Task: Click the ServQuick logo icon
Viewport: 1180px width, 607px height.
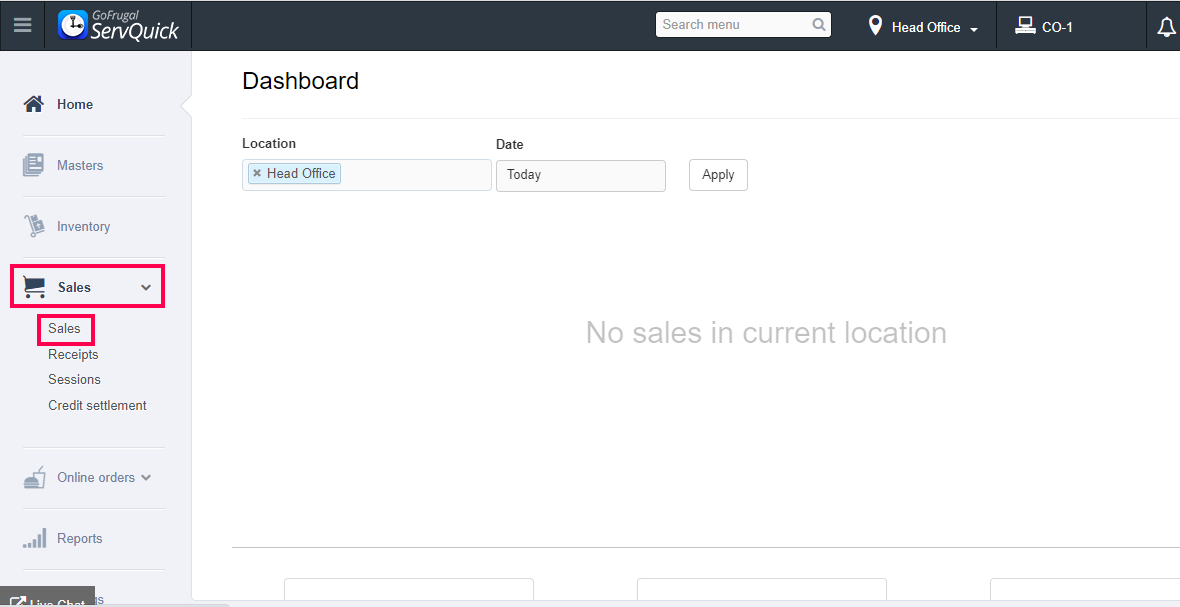Action: [x=73, y=26]
